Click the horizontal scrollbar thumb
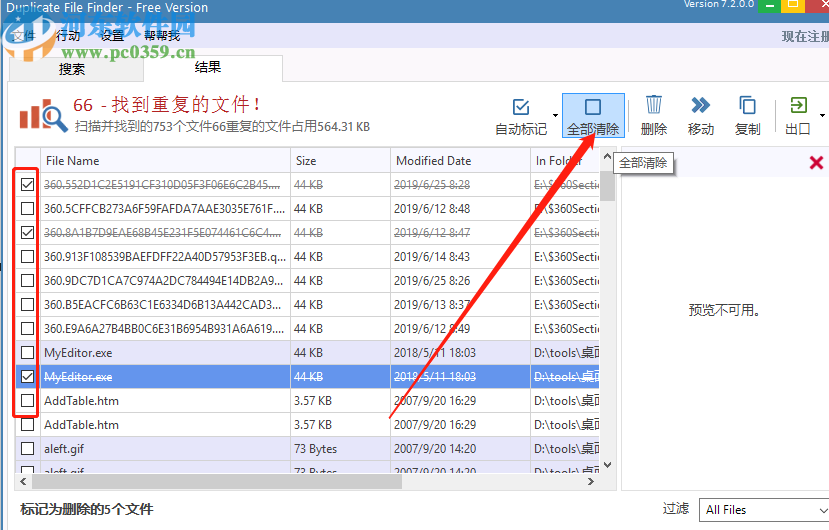The width and height of the screenshot is (829, 530). point(217,481)
